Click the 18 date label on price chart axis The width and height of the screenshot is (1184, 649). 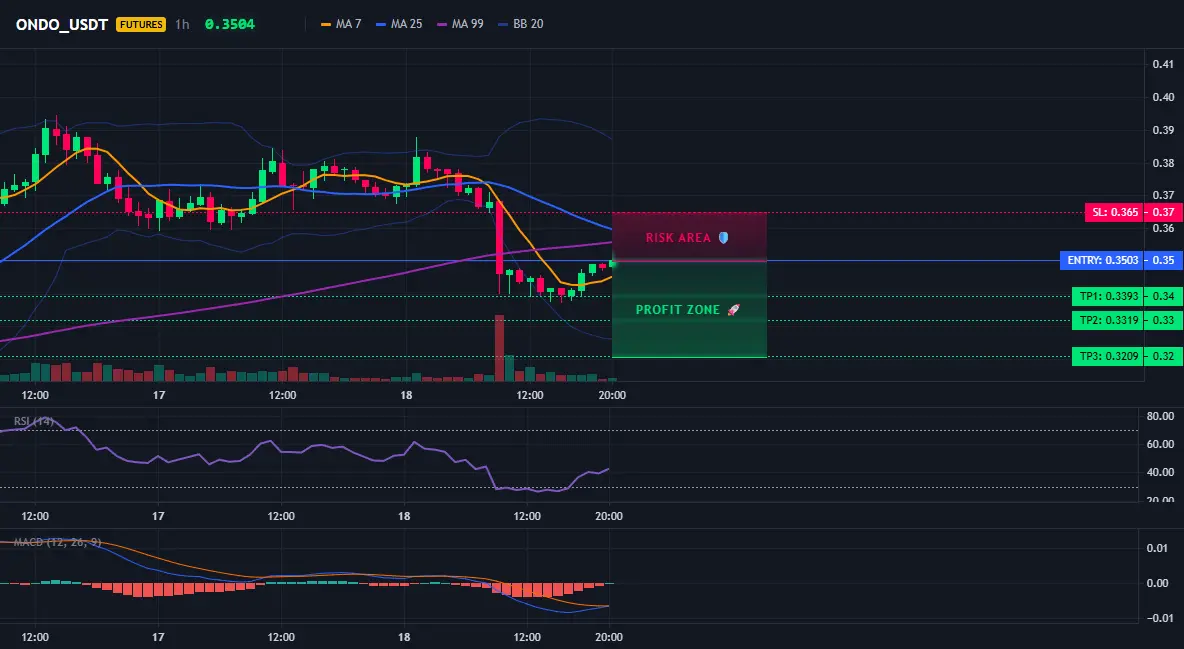click(406, 395)
